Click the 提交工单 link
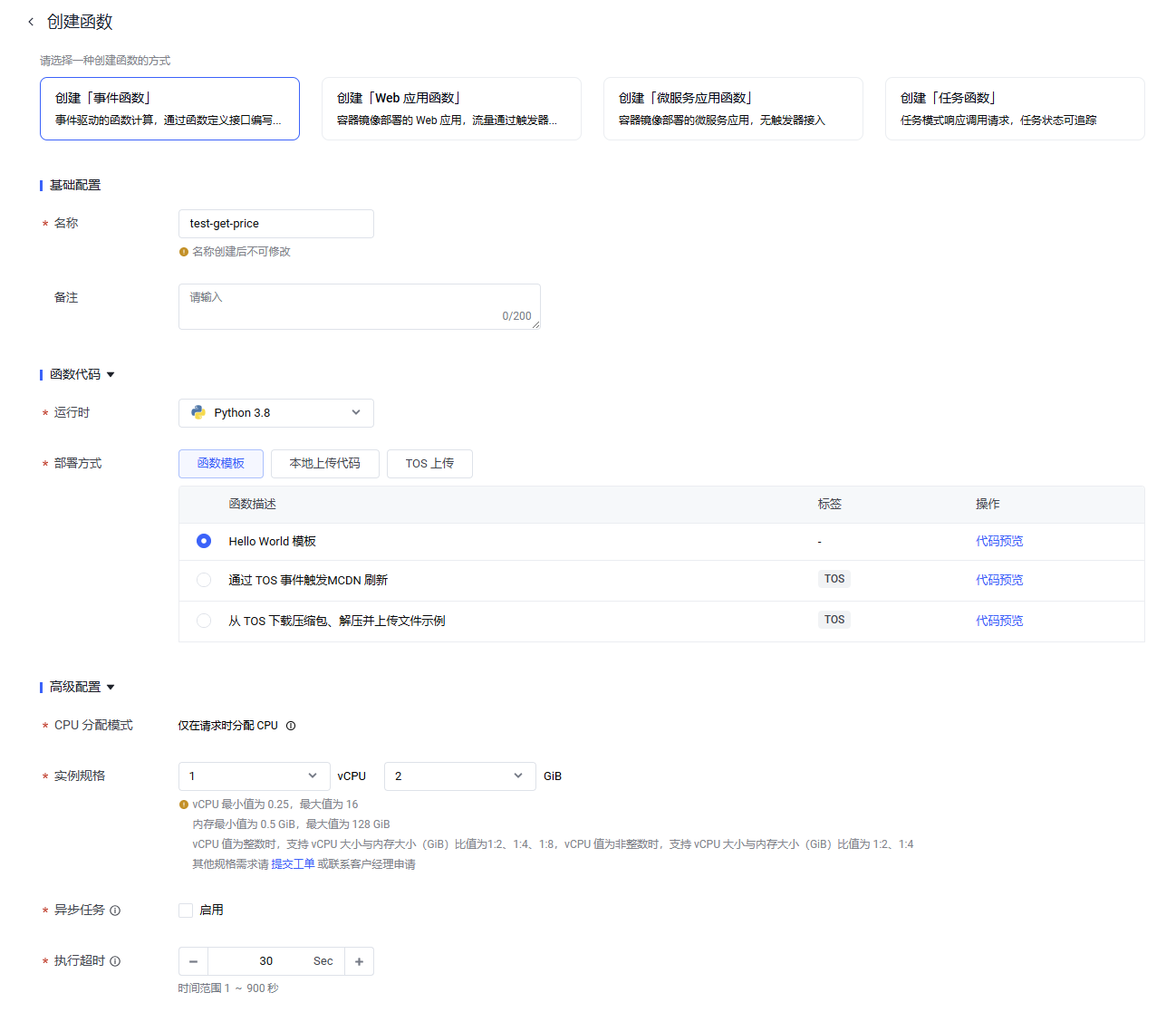The height and width of the screenshot is (1012, 1176). (293, 864)
